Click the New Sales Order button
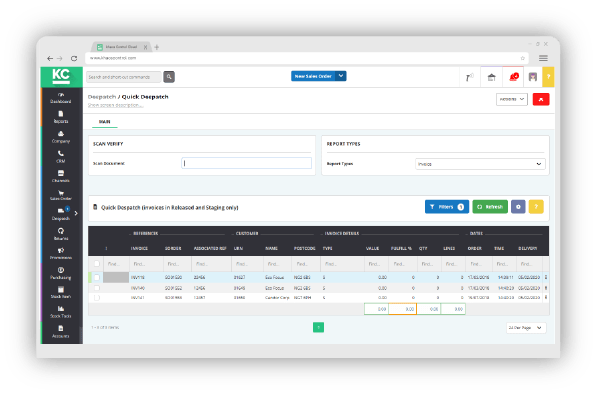597x394 pixels. 313,76
